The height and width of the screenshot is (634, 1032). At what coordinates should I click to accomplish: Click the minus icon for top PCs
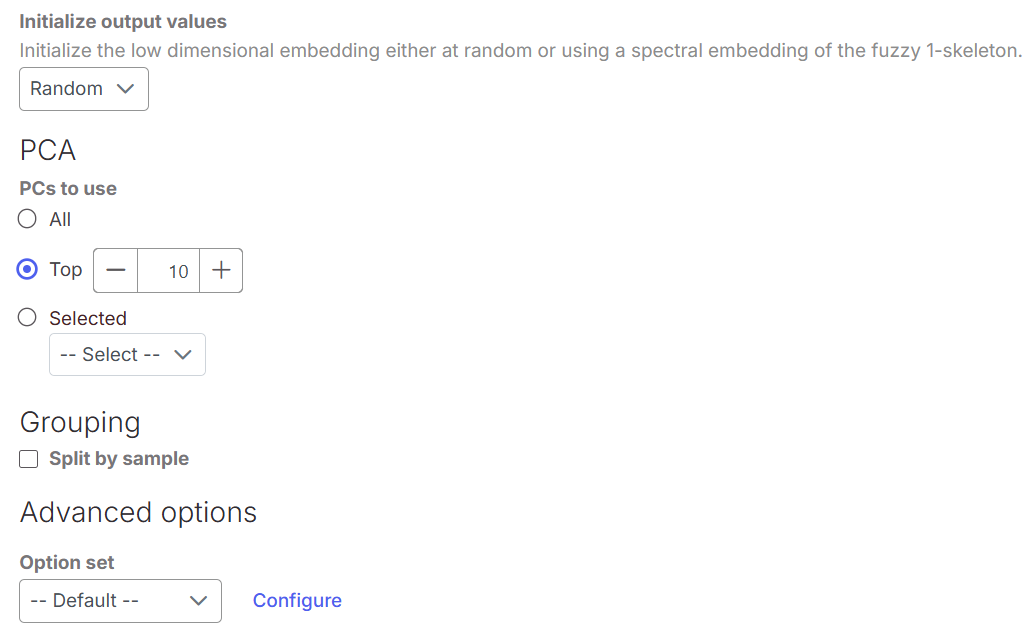[x=116, y=271]
